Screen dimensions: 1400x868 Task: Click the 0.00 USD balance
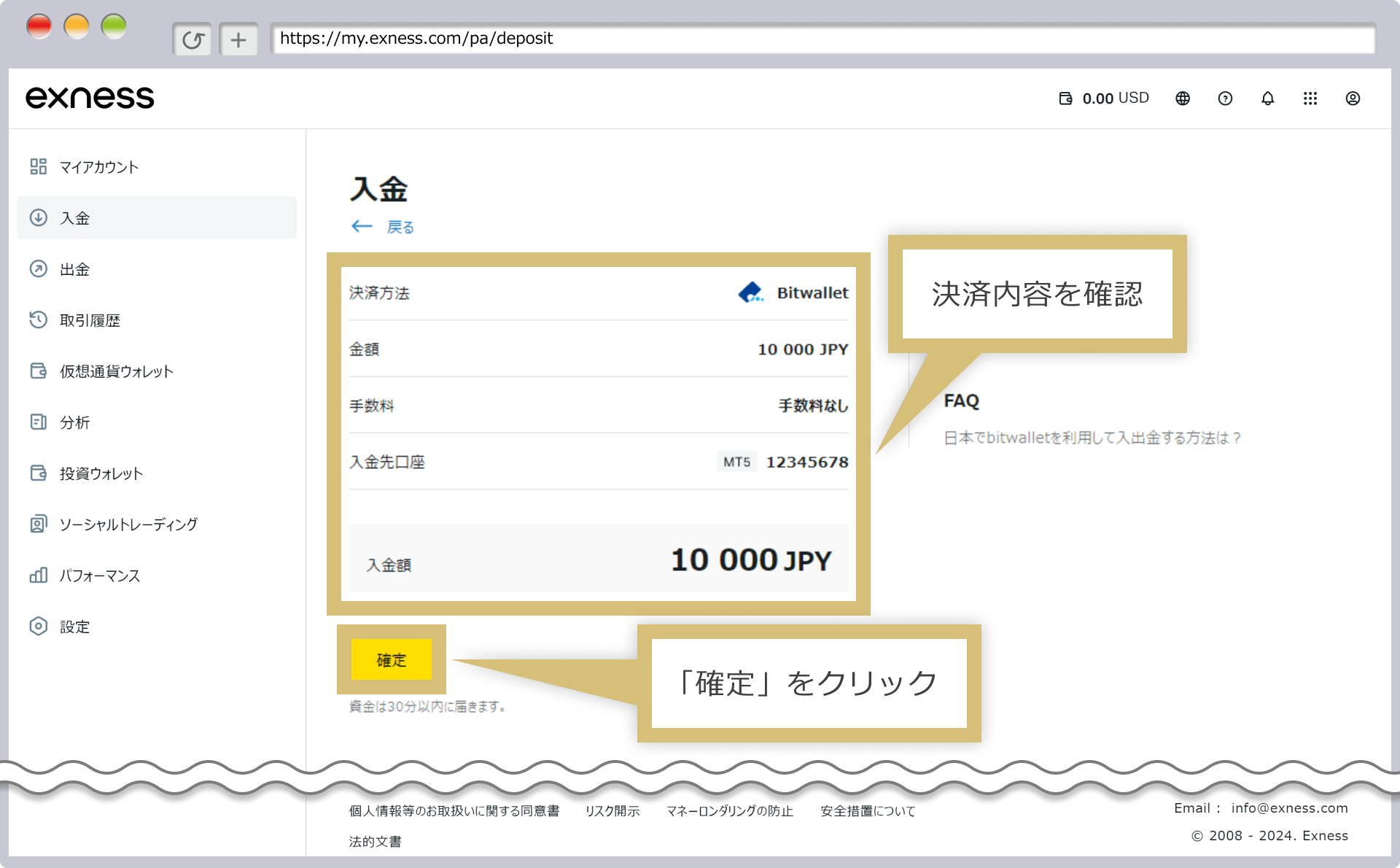click(x=1116, y=98)
